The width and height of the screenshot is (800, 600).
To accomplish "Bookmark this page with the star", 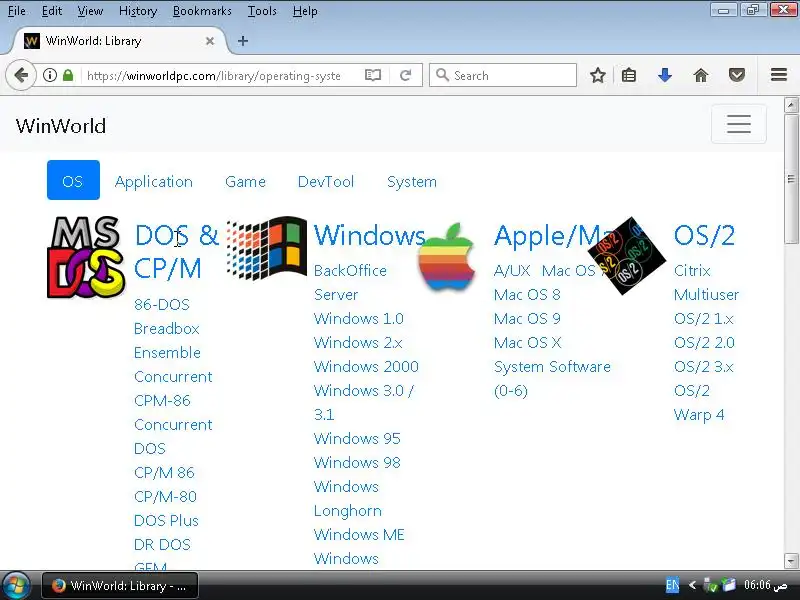I will pyautogui.click(x=597, y=76).
